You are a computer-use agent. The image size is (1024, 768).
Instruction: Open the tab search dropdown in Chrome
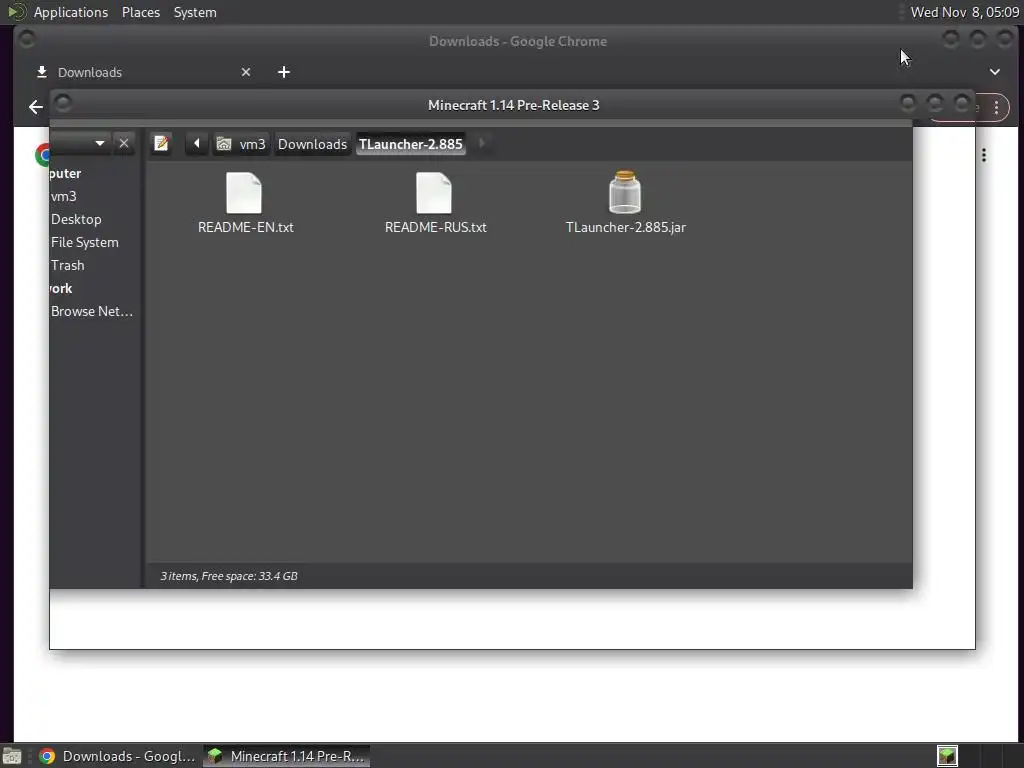995,72
